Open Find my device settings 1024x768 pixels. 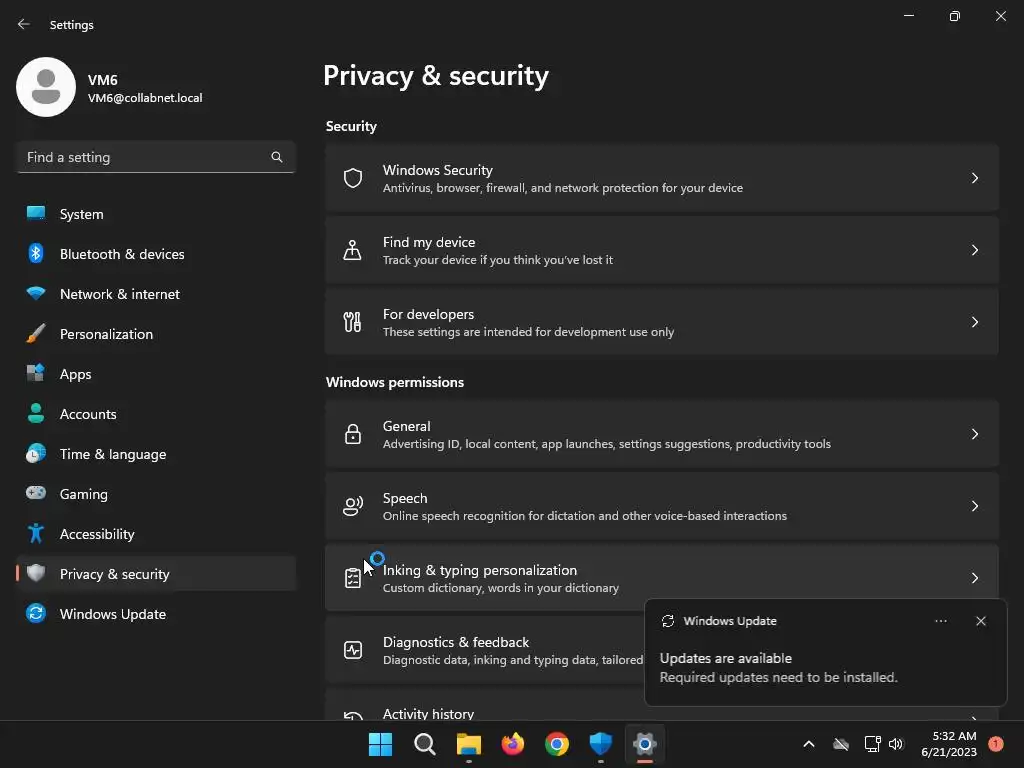tap(662, 250)
